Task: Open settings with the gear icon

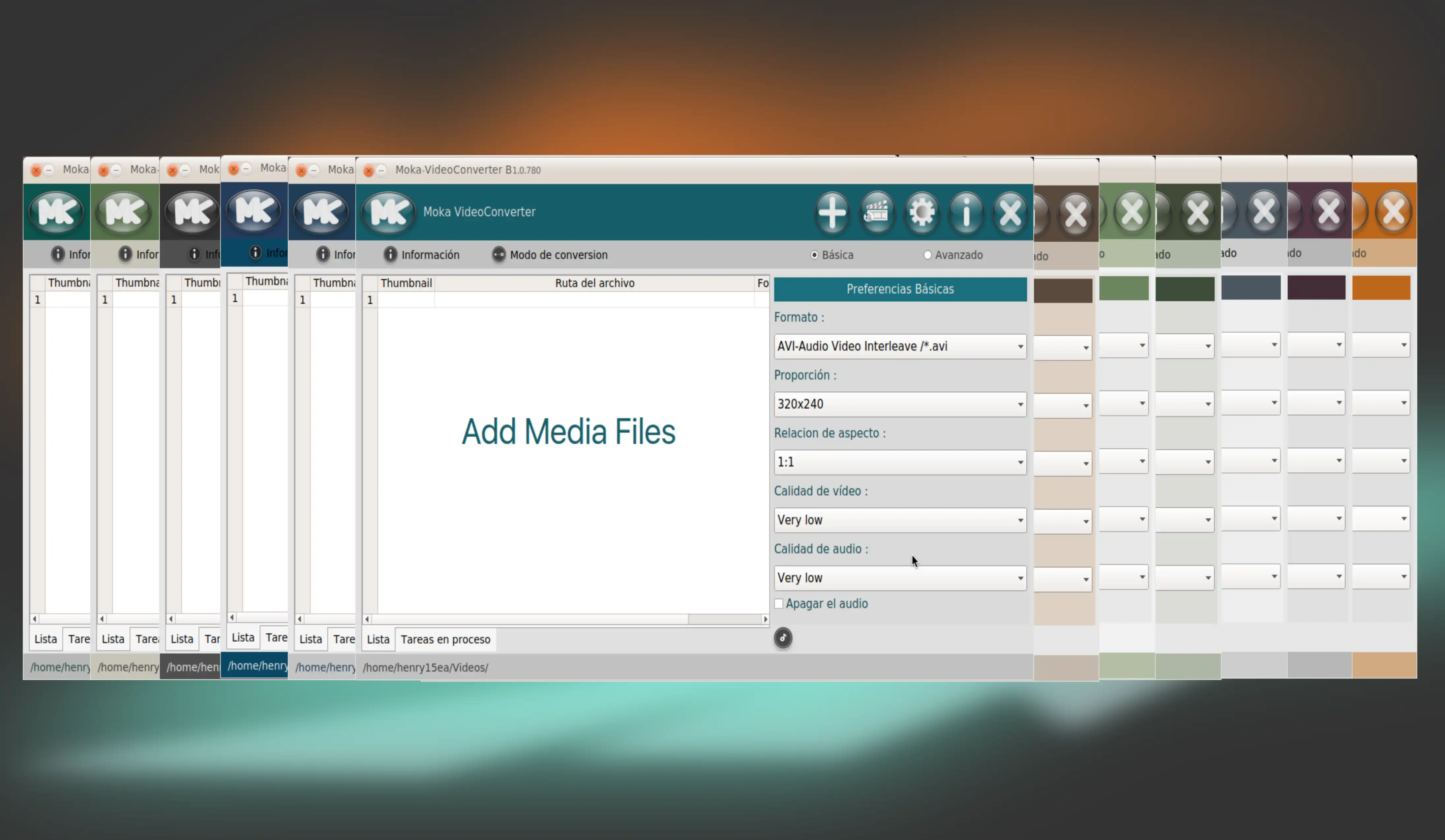Action: click(921, 212)
